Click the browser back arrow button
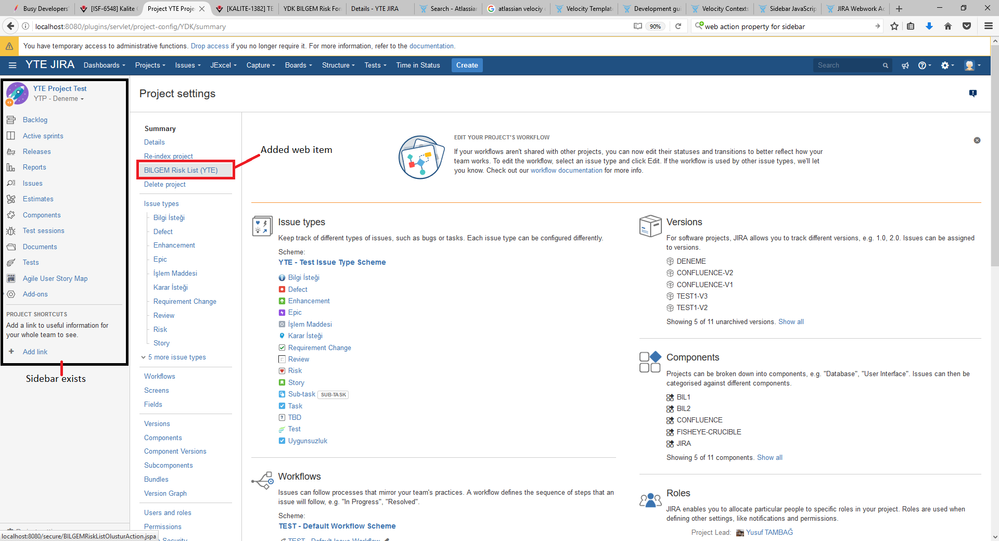Viewport: 999px width, 541px height. (10, 26)
